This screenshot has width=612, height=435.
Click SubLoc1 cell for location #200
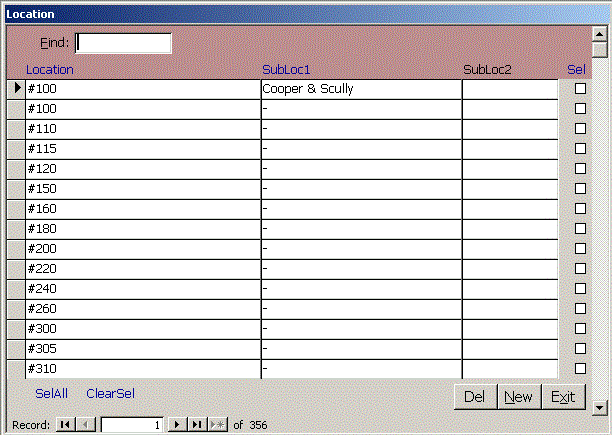click(x=360, y=249)
